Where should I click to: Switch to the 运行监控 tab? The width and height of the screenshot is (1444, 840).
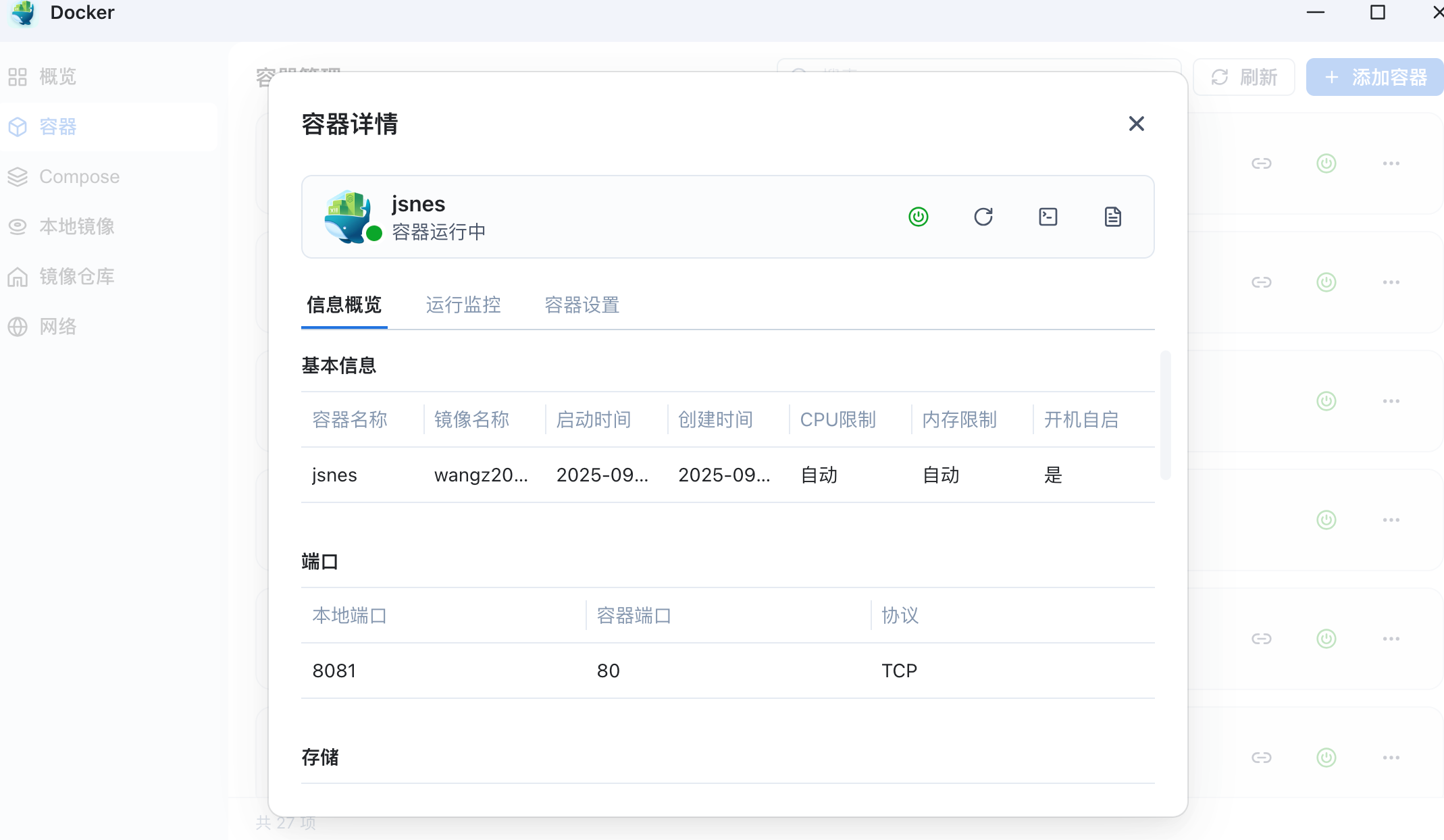tap(463, 305)
